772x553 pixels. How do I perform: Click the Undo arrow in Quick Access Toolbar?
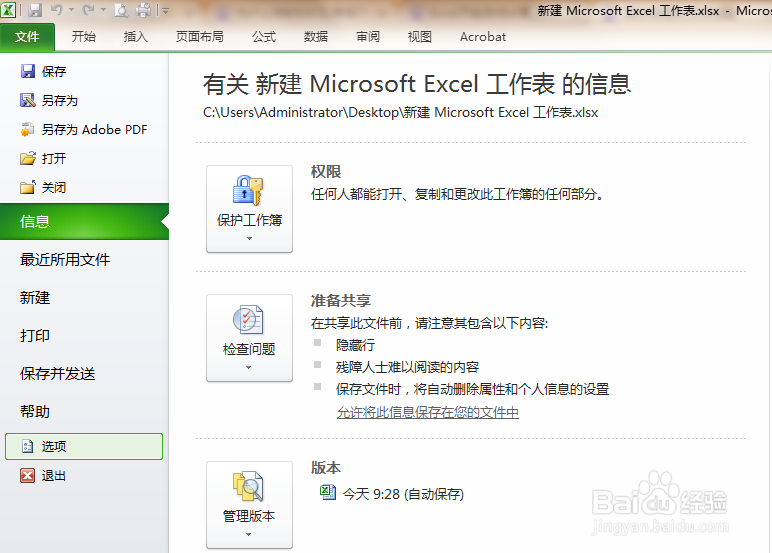coord(57,10)
